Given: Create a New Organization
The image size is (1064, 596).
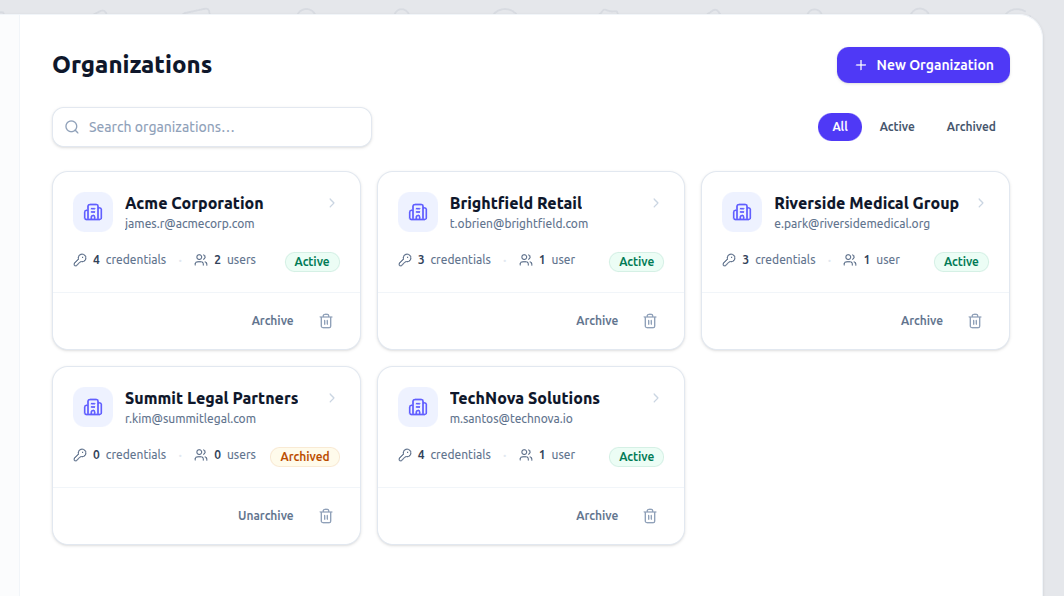Looking at the screenshot, I should click(x=923, y=65).
